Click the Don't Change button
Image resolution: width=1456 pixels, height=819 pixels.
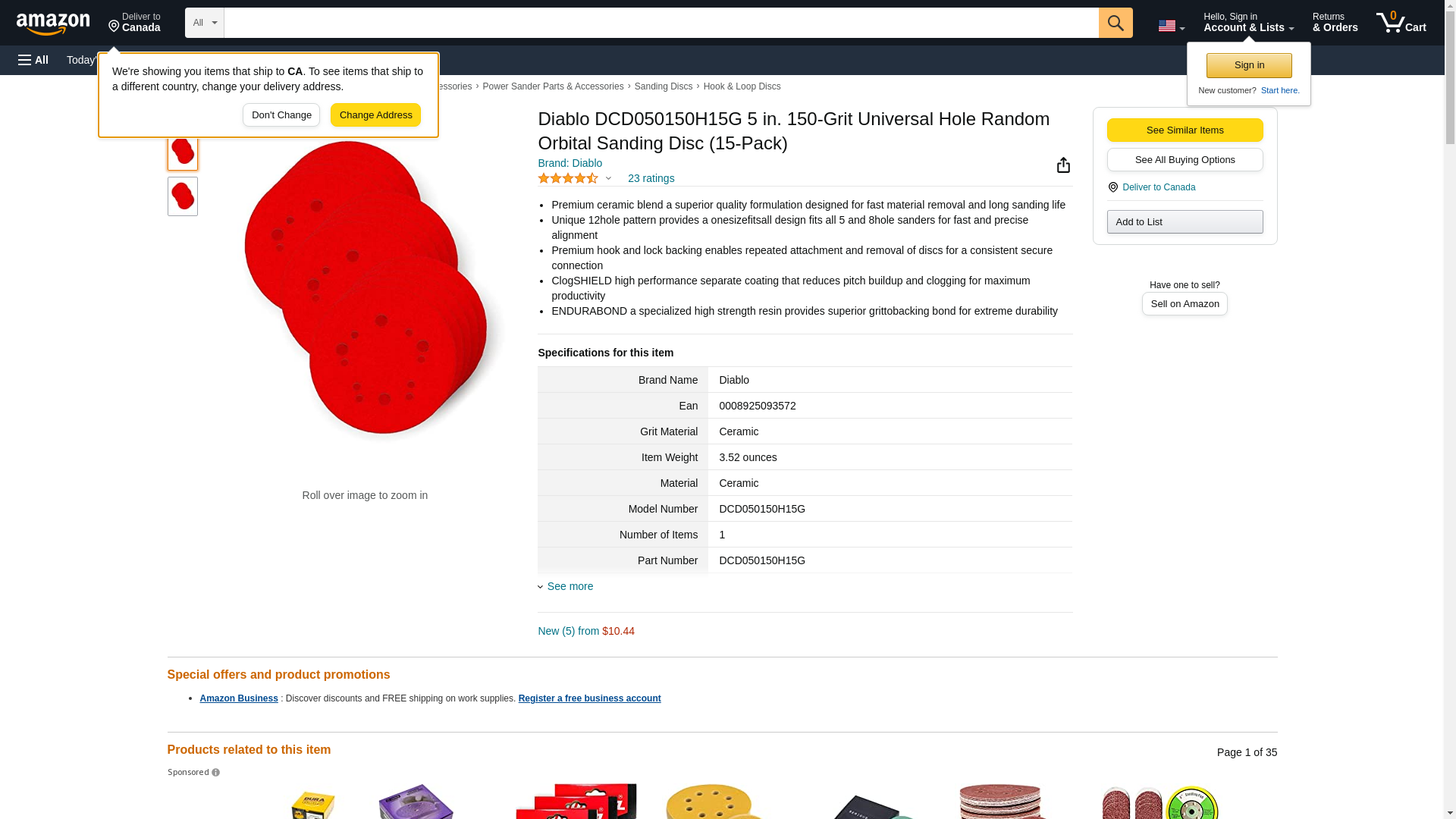(x=281, y=115)
